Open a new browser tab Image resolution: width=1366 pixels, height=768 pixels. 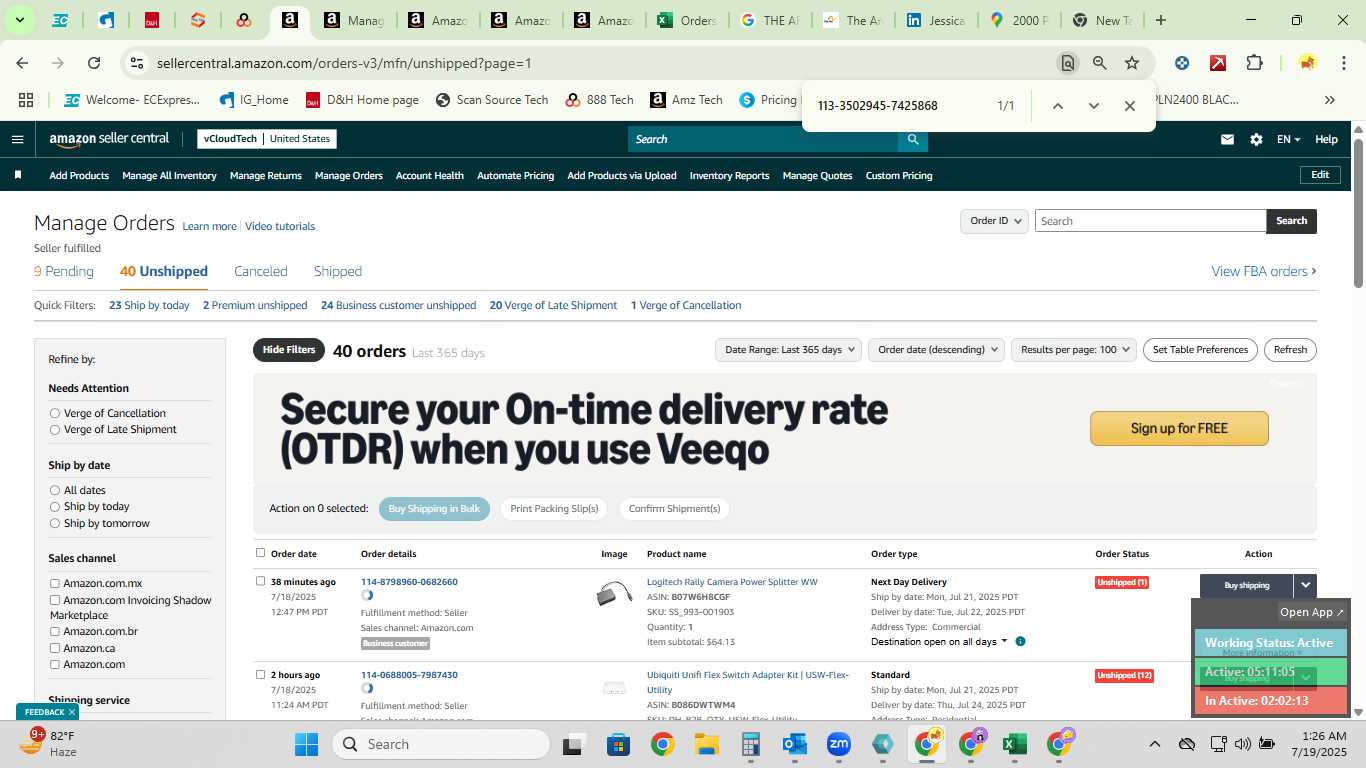[1160, 20]
